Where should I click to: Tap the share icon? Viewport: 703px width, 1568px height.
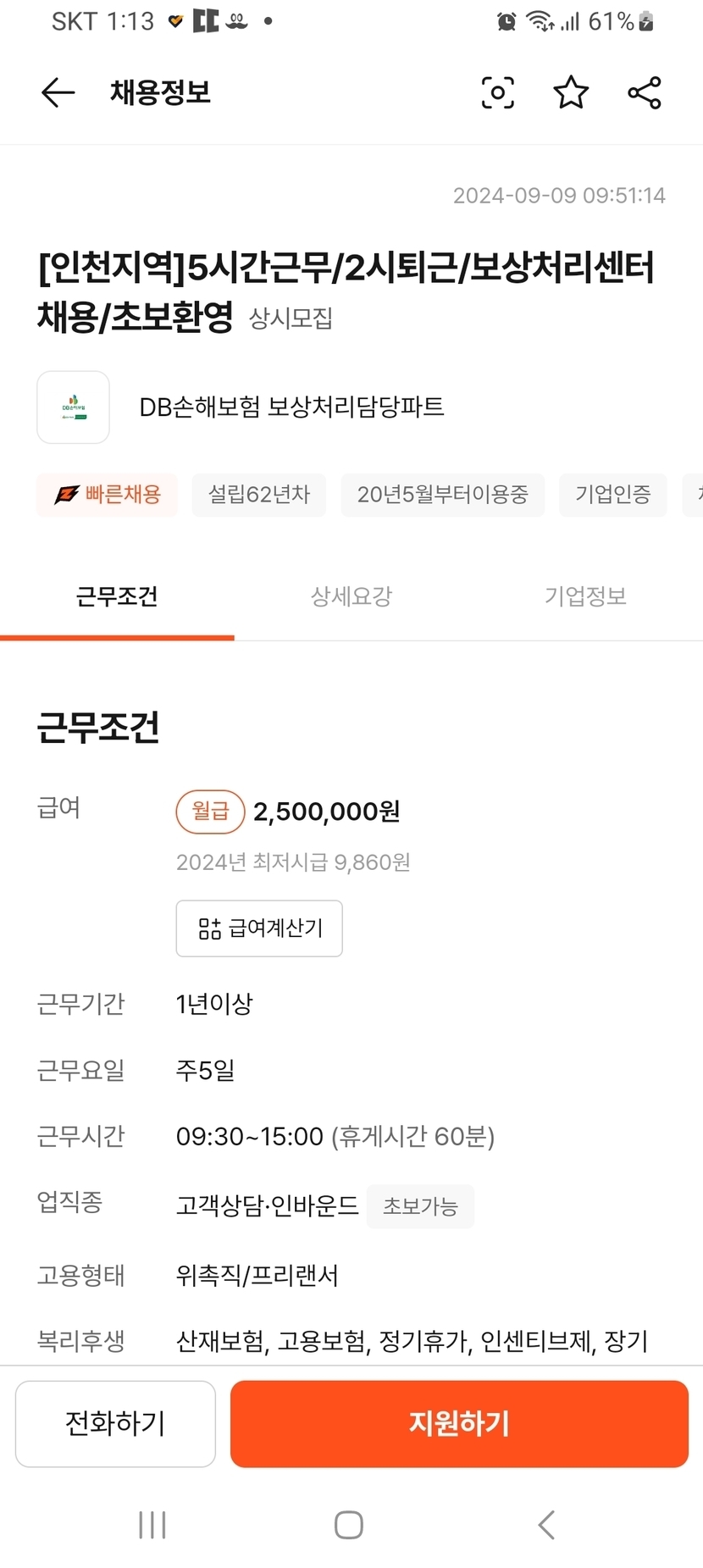[x=644, y=92]
